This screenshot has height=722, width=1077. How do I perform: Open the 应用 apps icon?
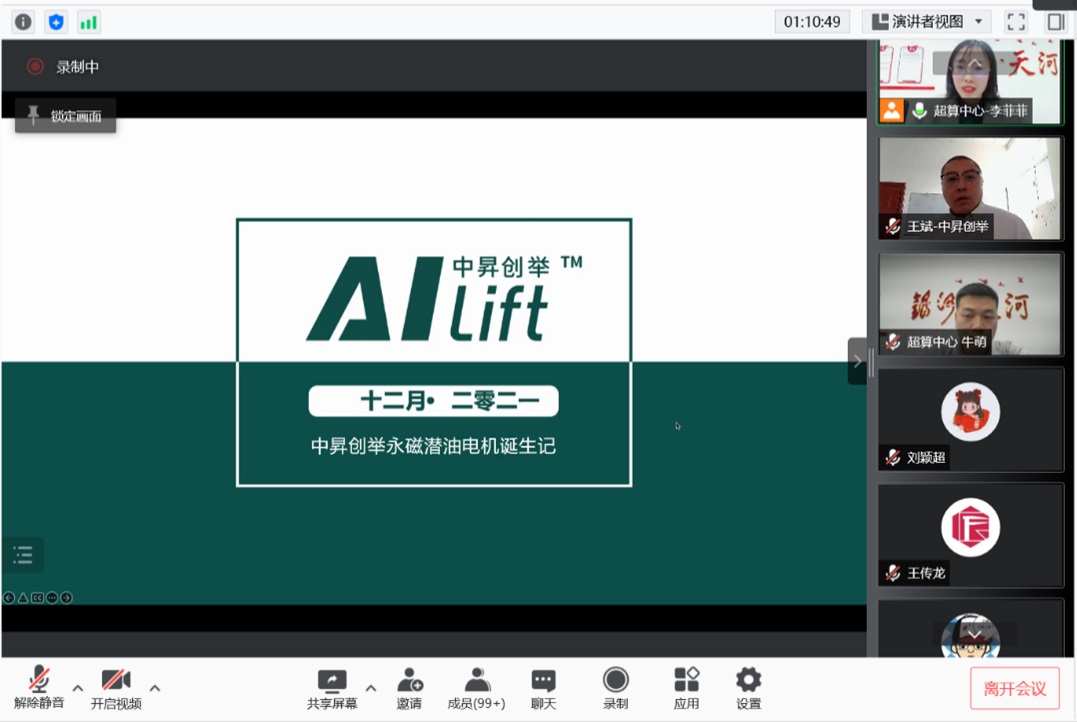pyautogui.click(x=686, y=688)
